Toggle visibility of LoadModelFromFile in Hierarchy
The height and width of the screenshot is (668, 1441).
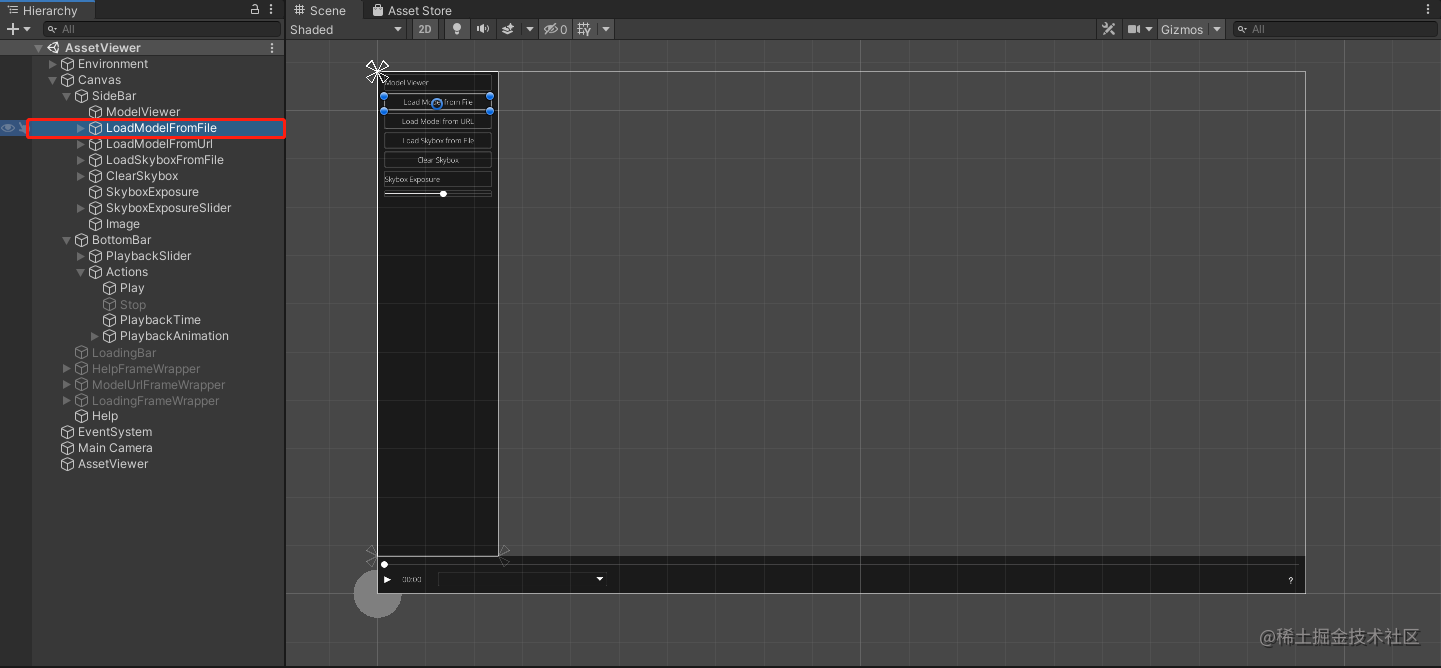(7, 128)
